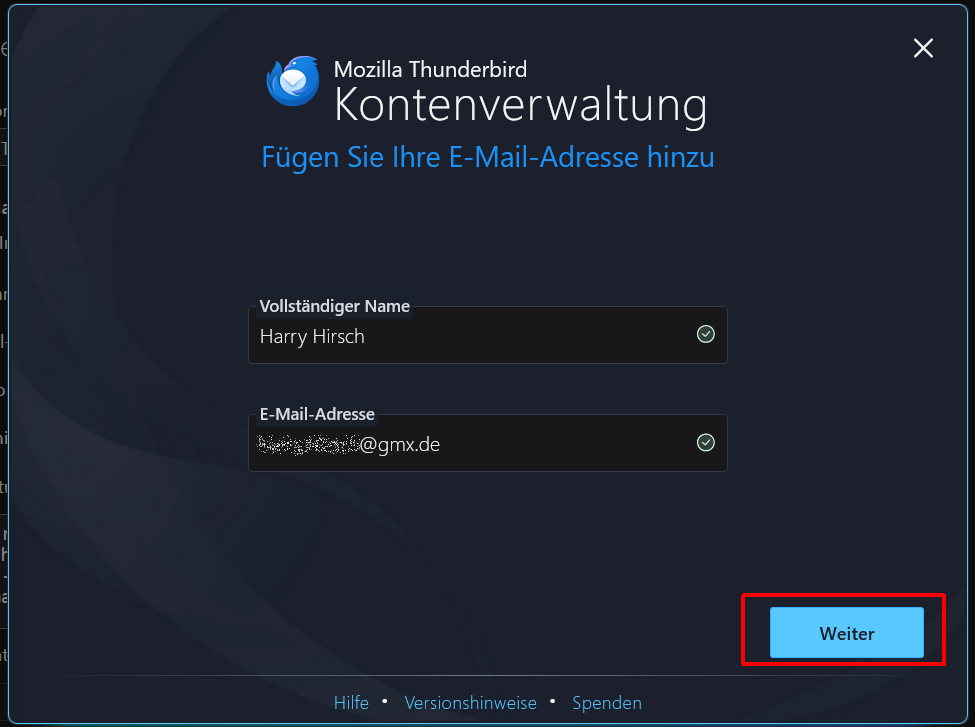
Task: Place cursor in the '@gmx.de' text
Action: [x=400, y=445]
